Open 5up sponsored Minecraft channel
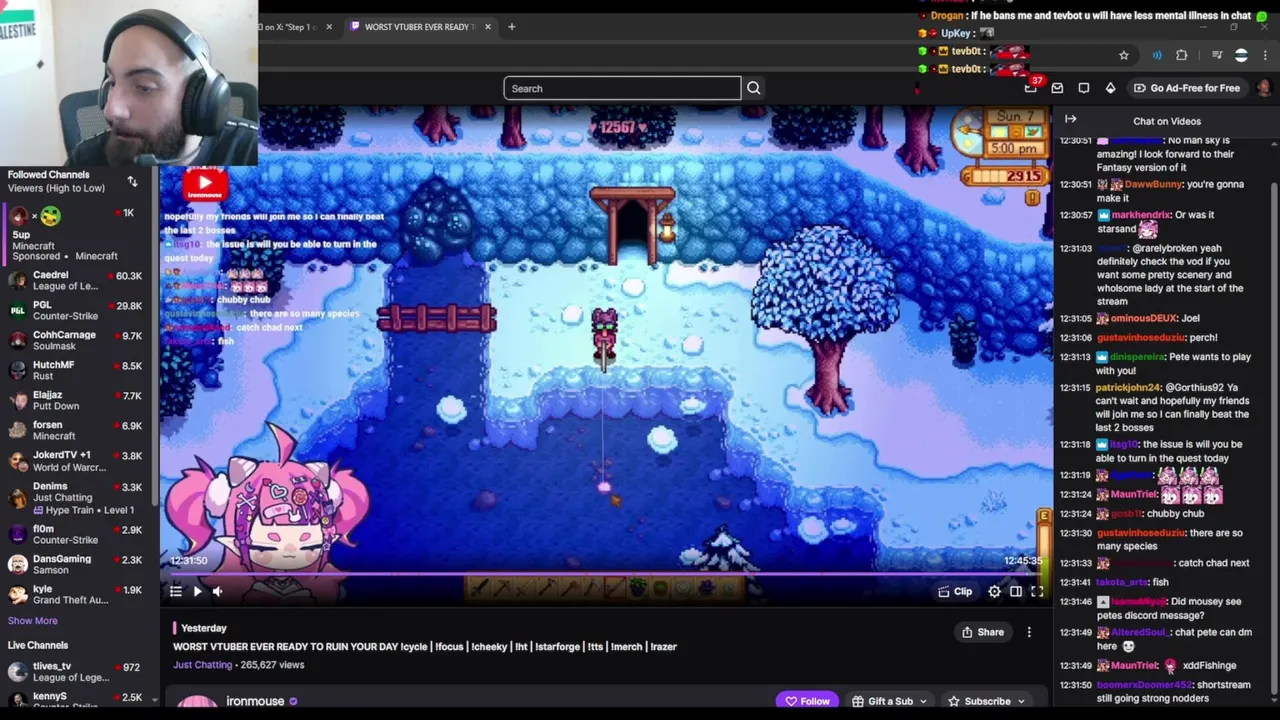This screenshot has height=720, width=1280. 77,233
